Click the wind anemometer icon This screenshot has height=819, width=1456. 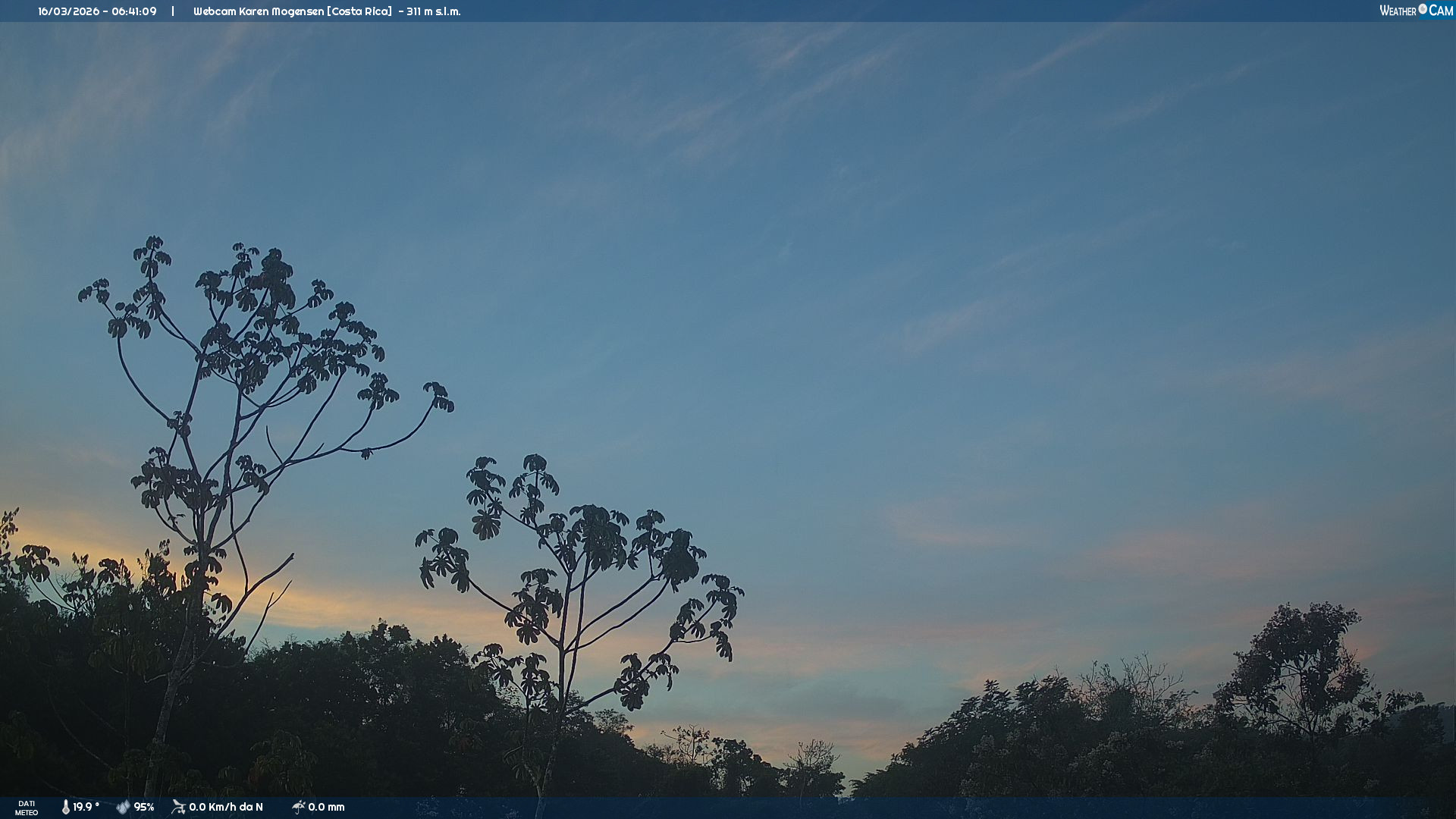[x=178, y=807]
